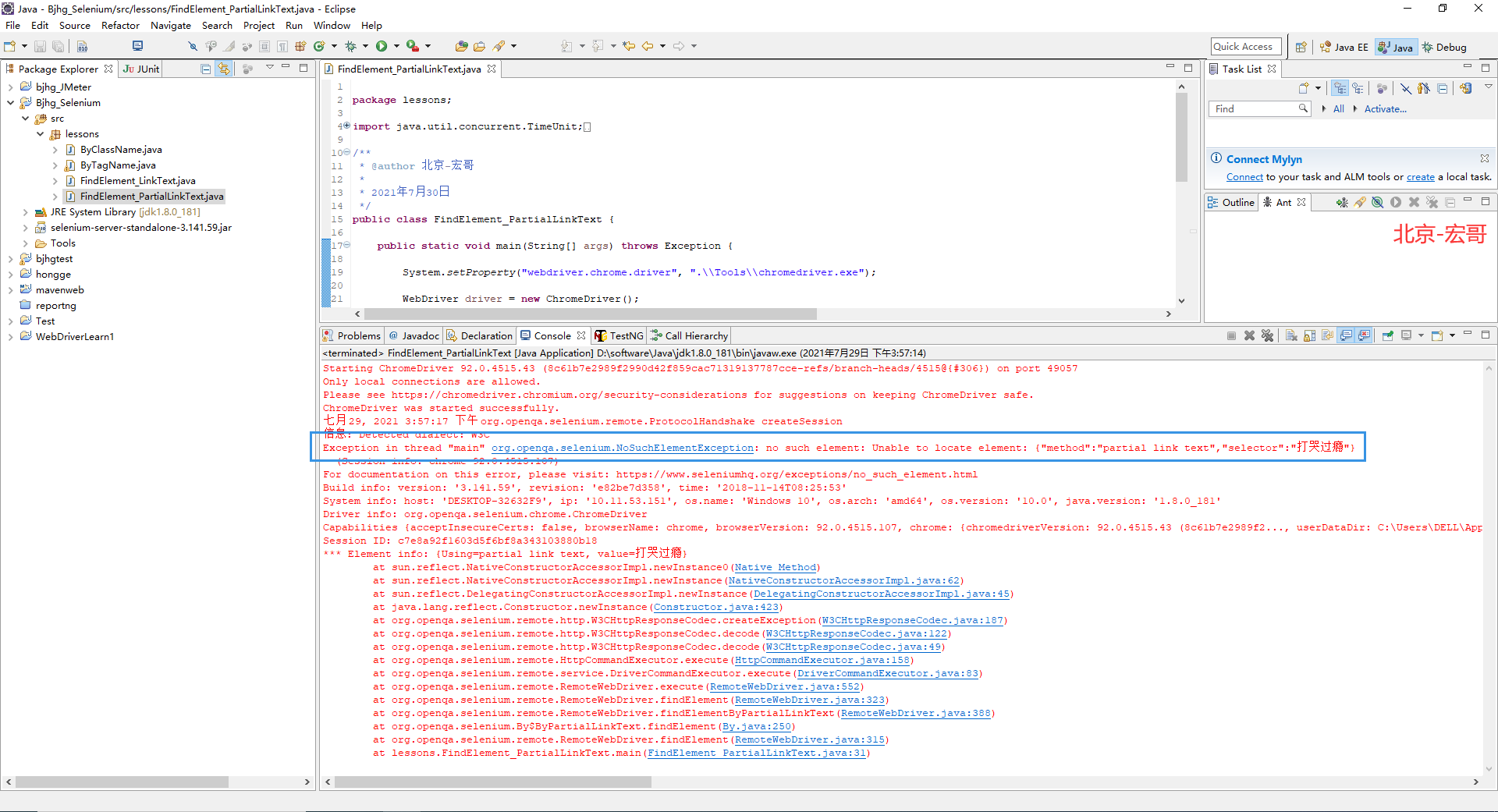
Task: Click the create local task link
Action: coord(1420,177)
